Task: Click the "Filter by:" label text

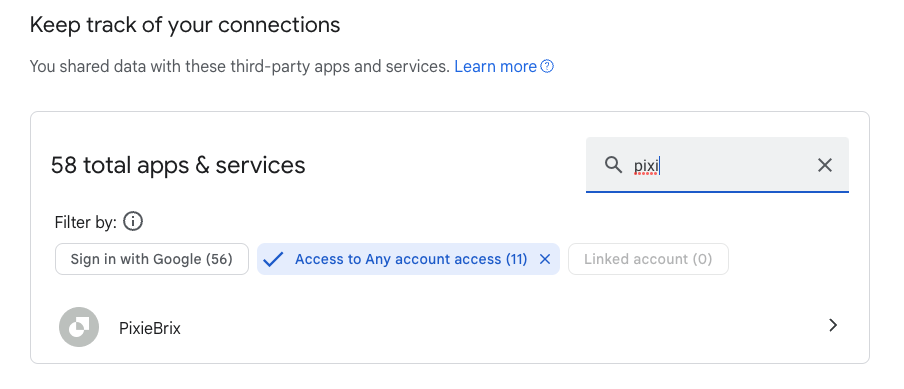Action: 86,222
